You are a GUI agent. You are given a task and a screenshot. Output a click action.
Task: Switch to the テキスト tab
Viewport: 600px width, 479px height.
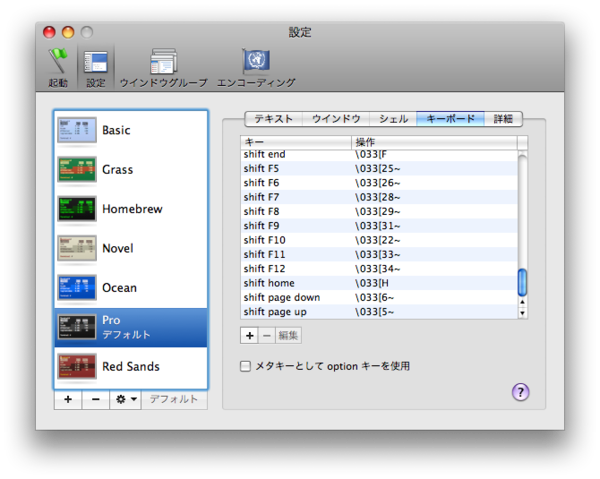coord(274,119)
